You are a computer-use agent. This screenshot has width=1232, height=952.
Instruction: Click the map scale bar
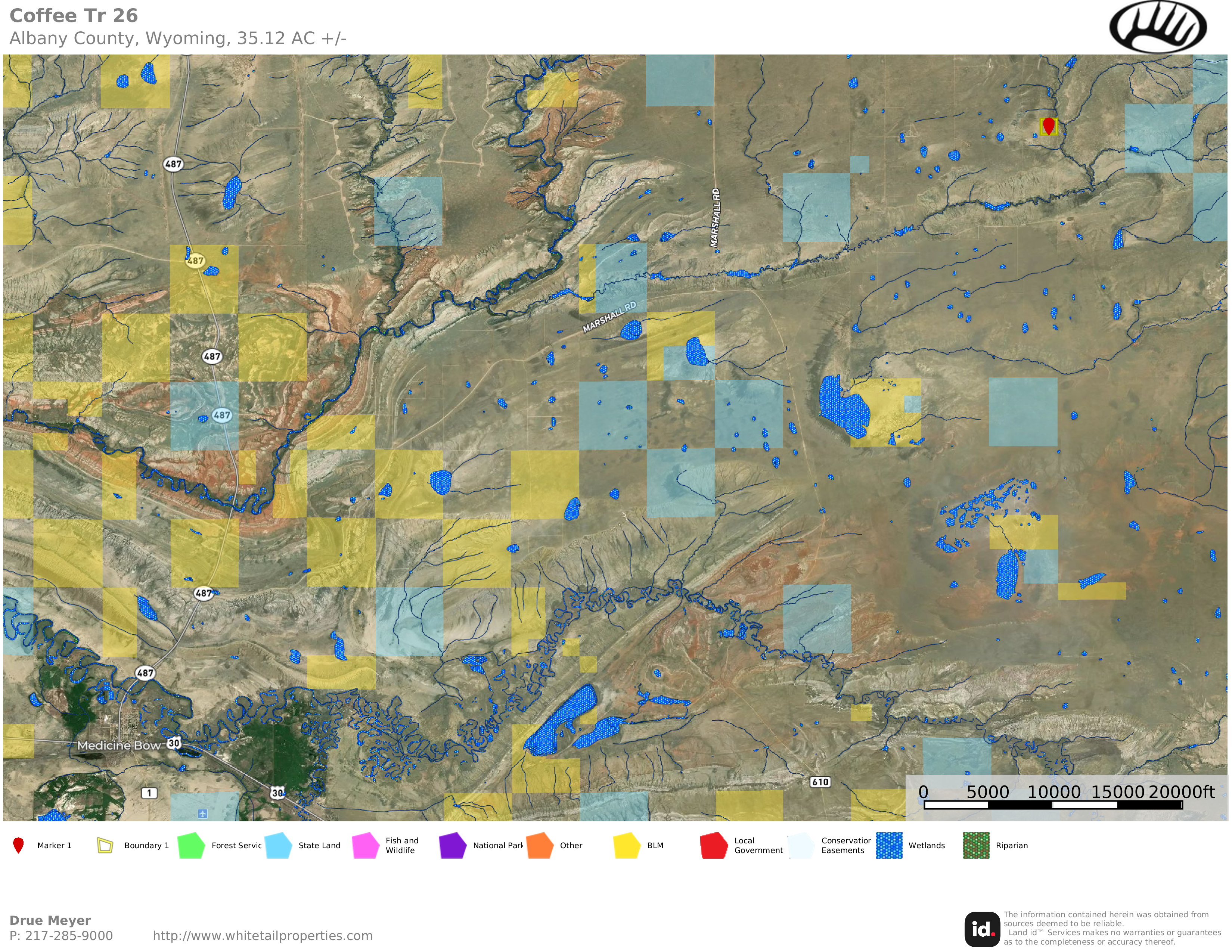pyautogui.click(x=1053, y=805)
